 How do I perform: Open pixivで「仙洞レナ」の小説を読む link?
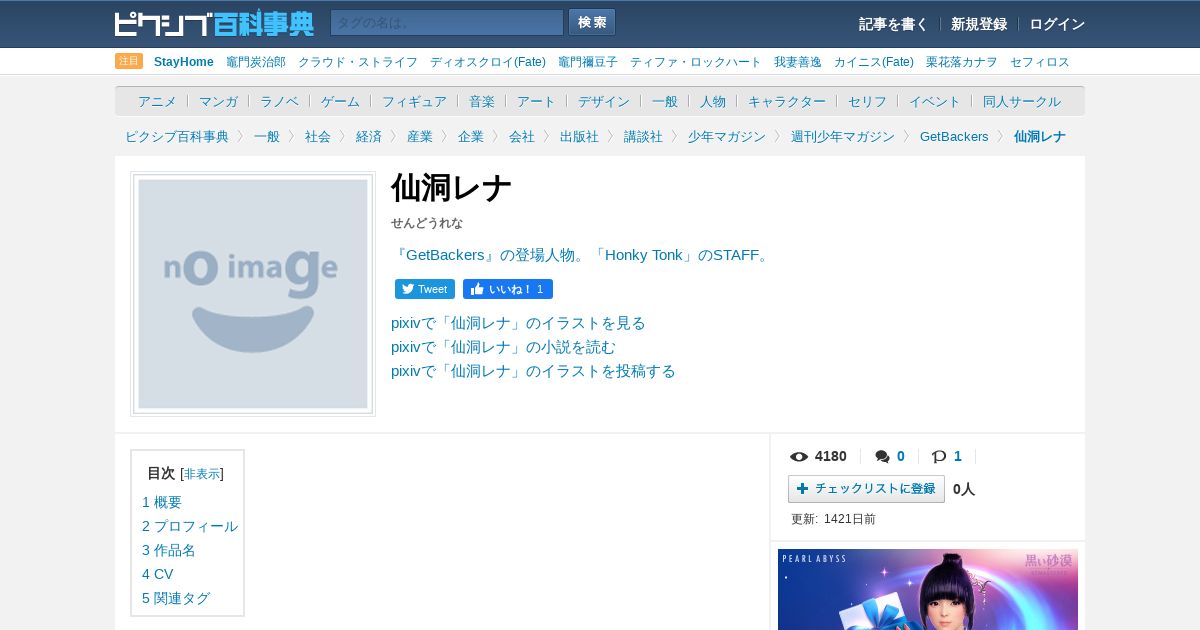click(503, 347)
